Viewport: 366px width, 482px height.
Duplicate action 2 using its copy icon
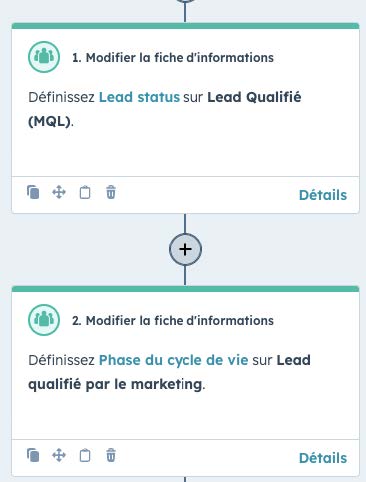point(33,455)
